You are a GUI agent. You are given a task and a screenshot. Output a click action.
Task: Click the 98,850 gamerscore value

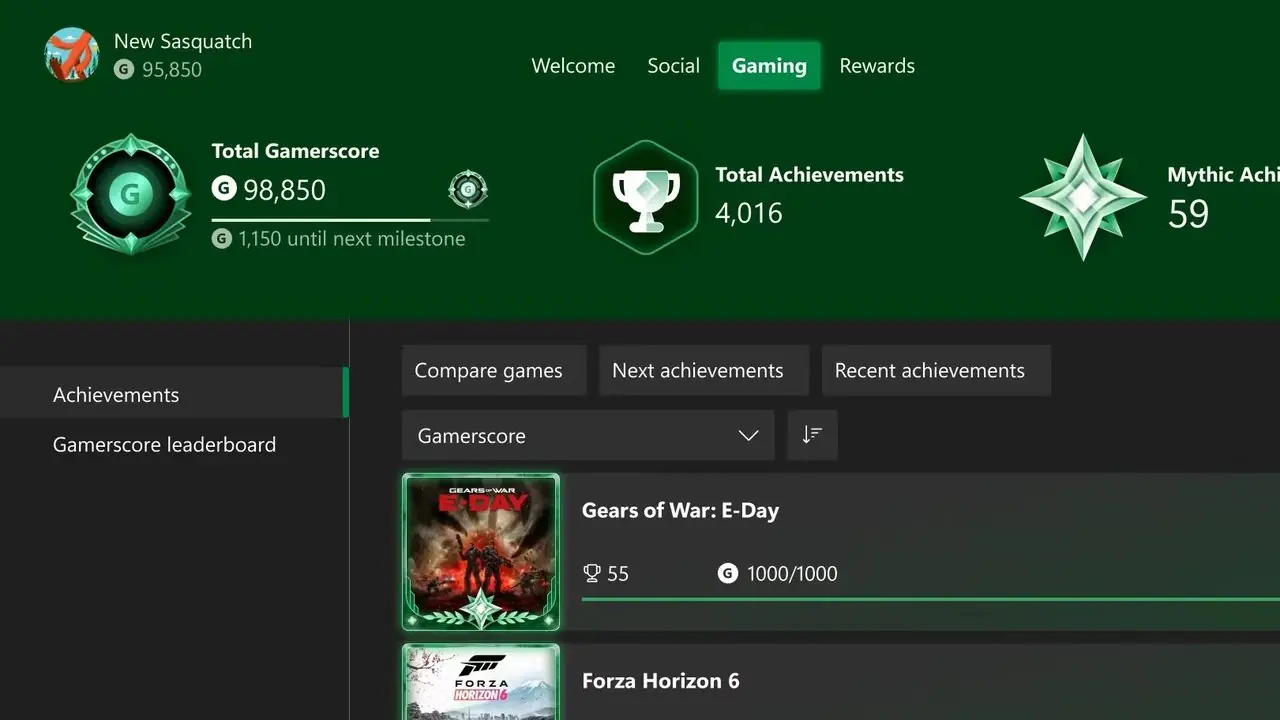[x=284, y=189]
